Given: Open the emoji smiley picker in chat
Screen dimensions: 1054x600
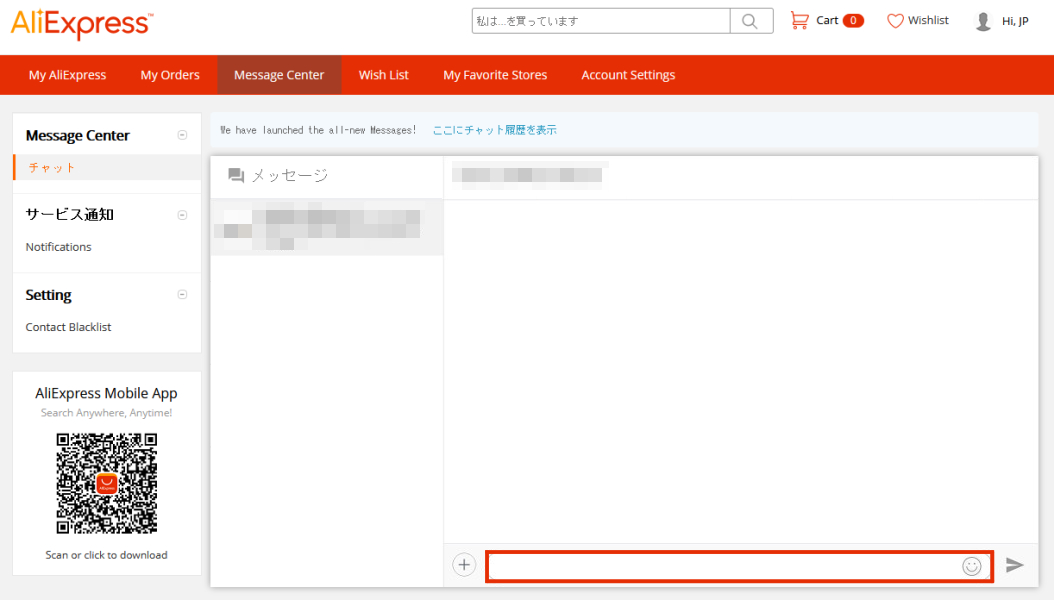Looking at the screenshot, I should point(971,566).
